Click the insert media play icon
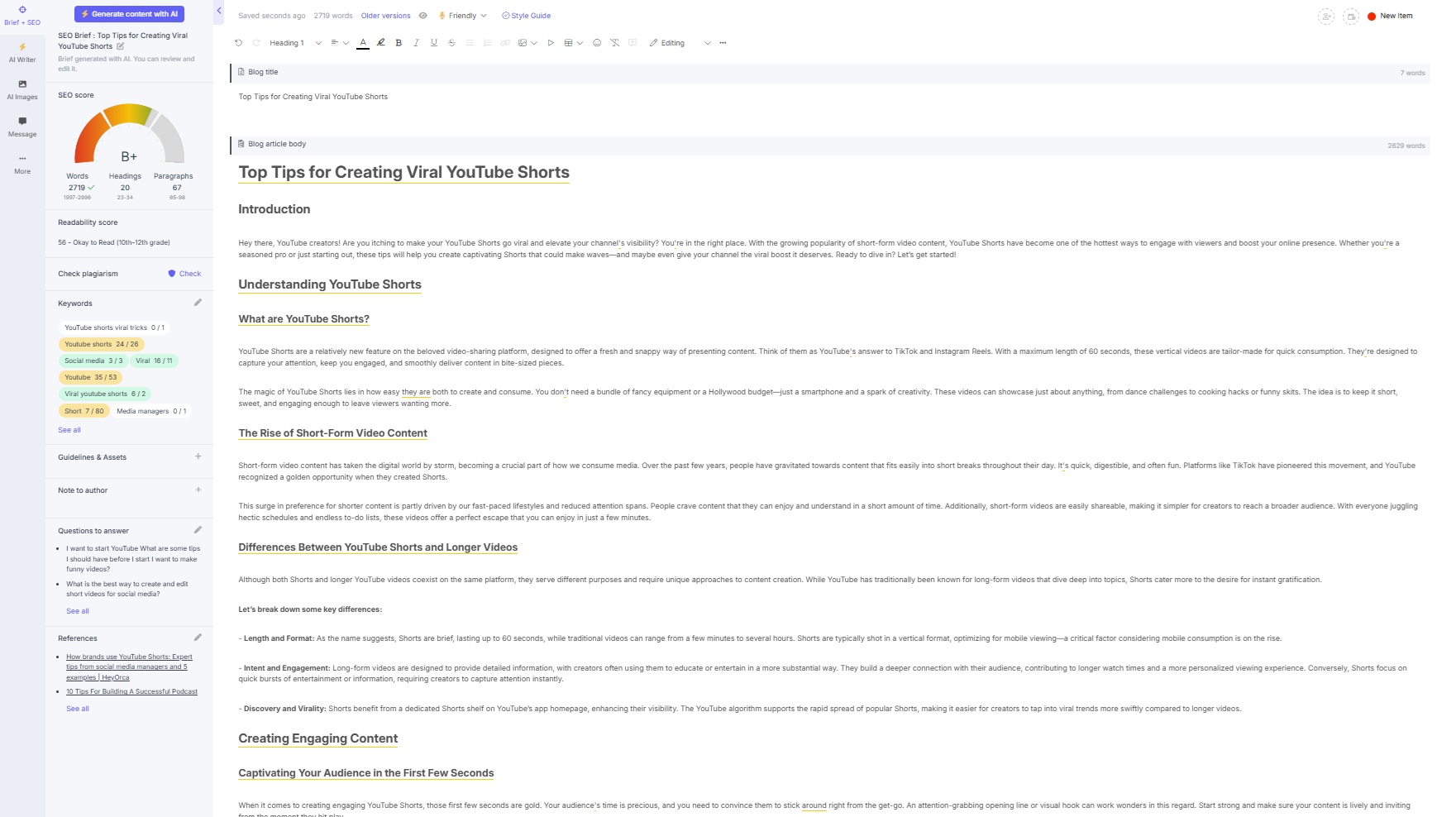This screenshot has width=1456, height=817. click(551, 43)
